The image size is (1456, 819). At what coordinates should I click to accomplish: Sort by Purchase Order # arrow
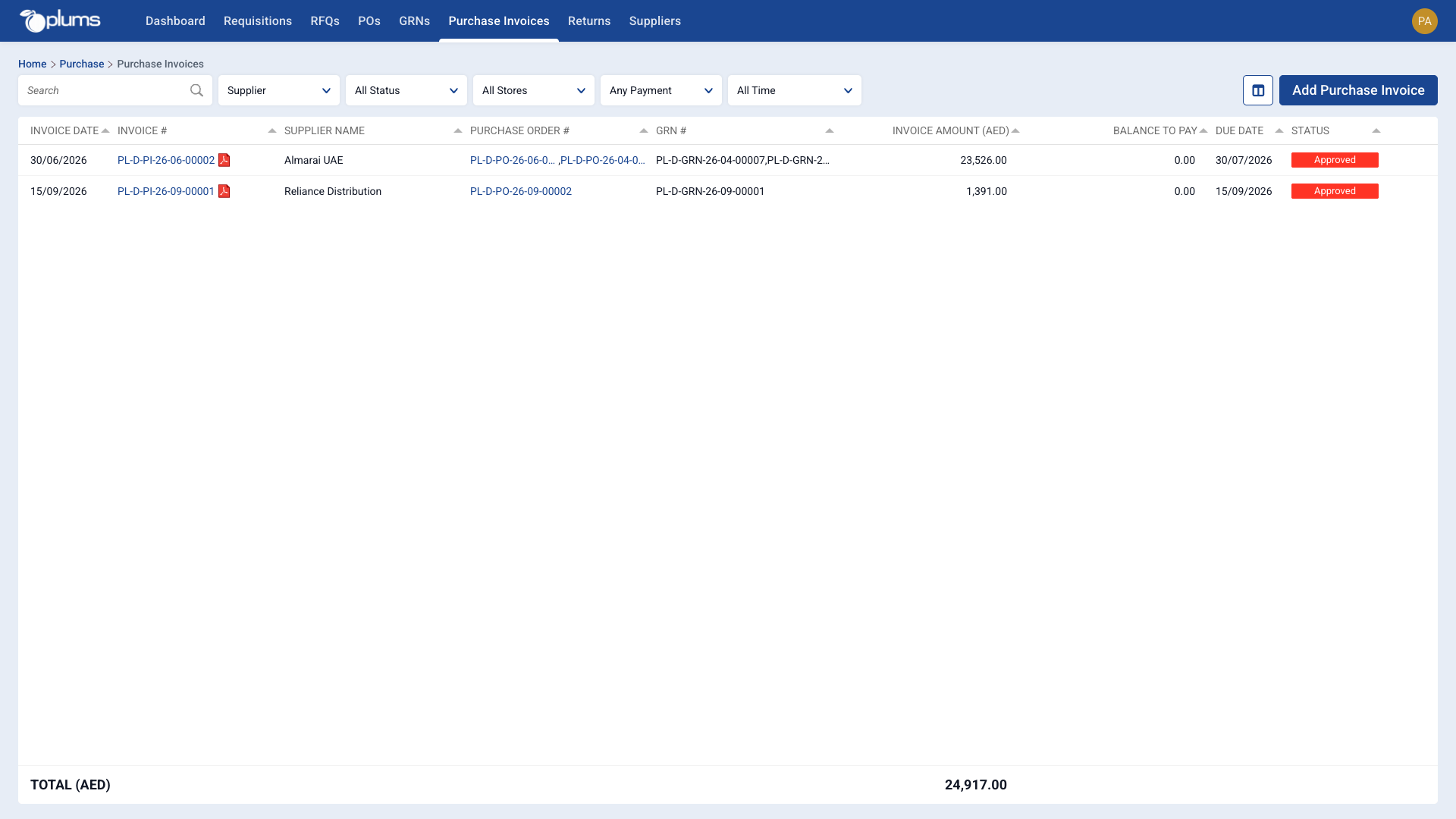coord(644,130)
